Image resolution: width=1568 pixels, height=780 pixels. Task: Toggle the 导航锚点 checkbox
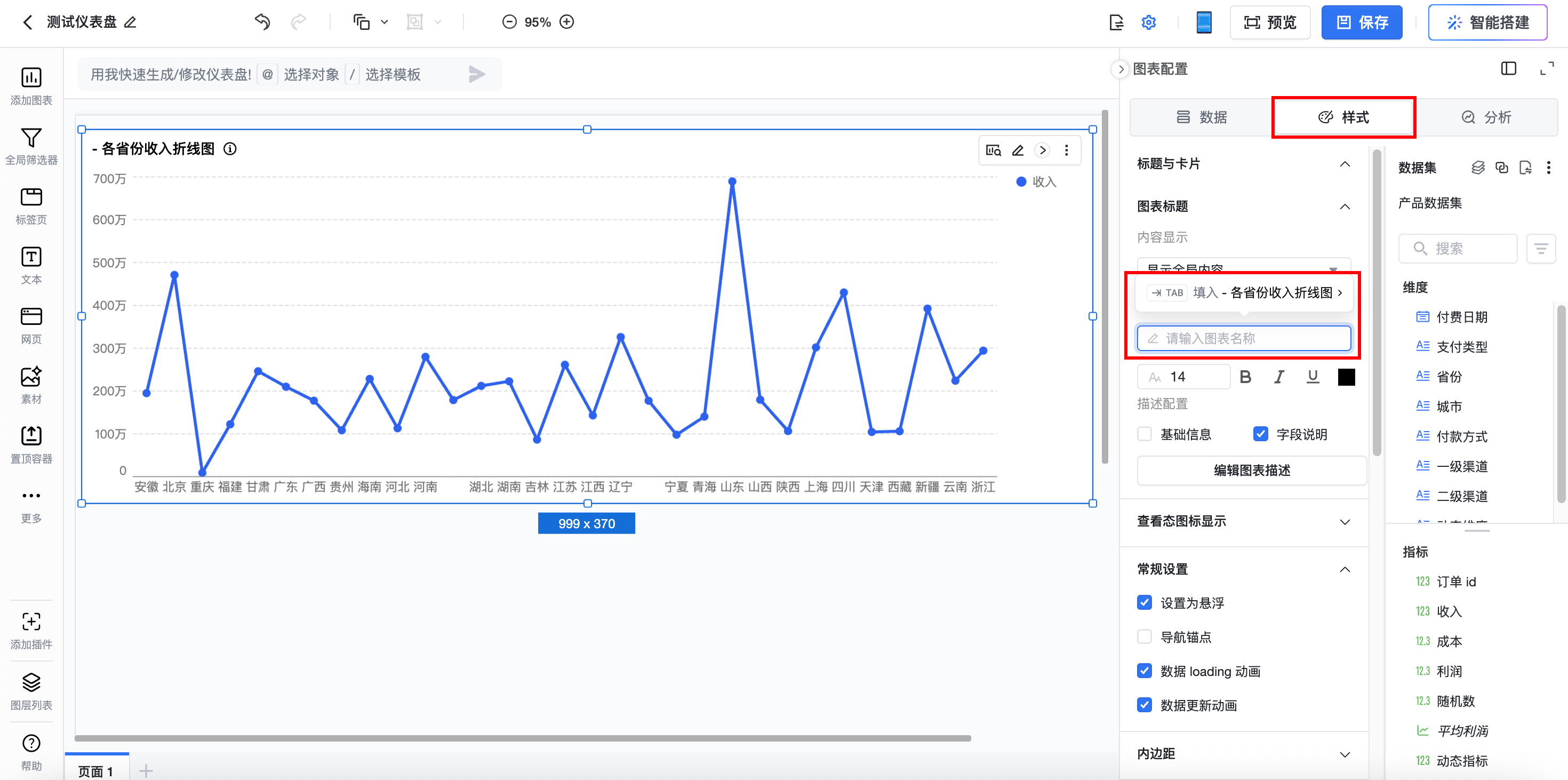tap(1145, 636)
